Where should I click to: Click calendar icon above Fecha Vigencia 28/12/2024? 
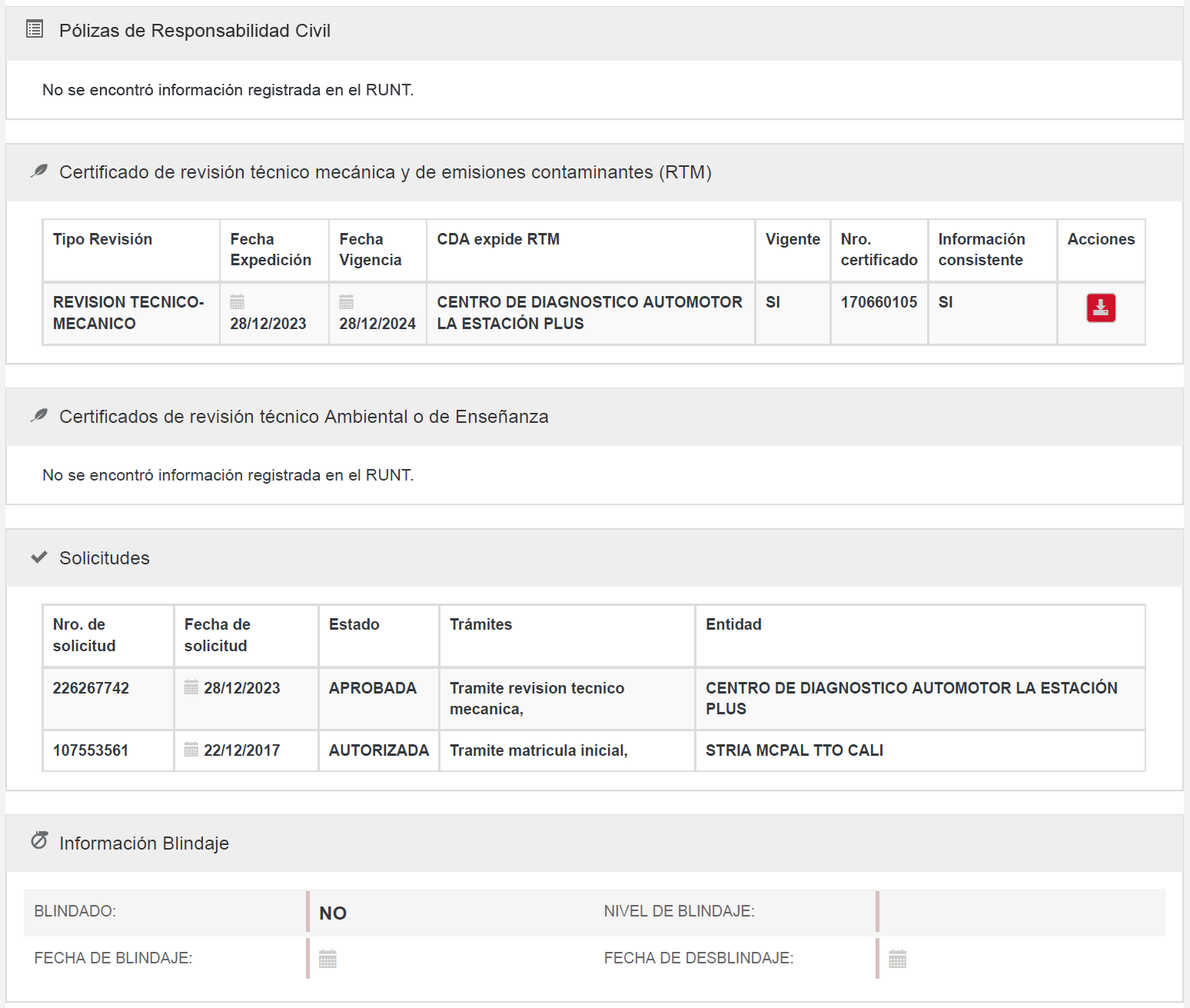click(x=347, y=301)
